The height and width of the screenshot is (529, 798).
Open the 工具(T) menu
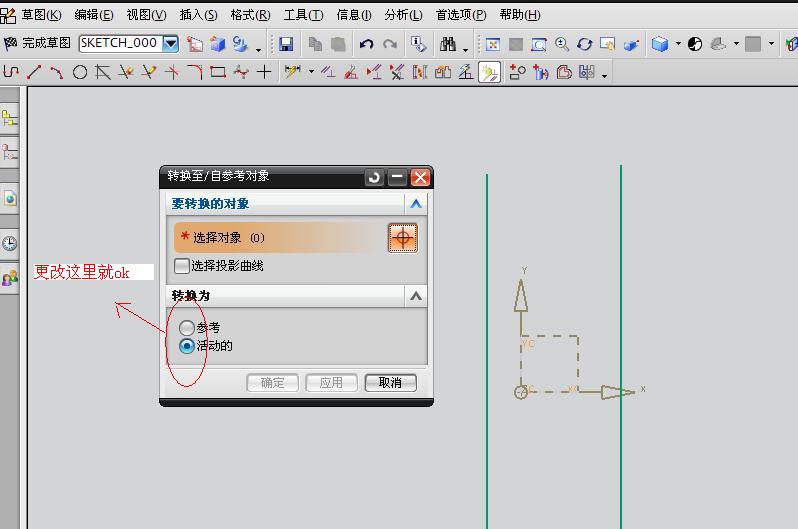pyautogui.click(x=303, y=15)
